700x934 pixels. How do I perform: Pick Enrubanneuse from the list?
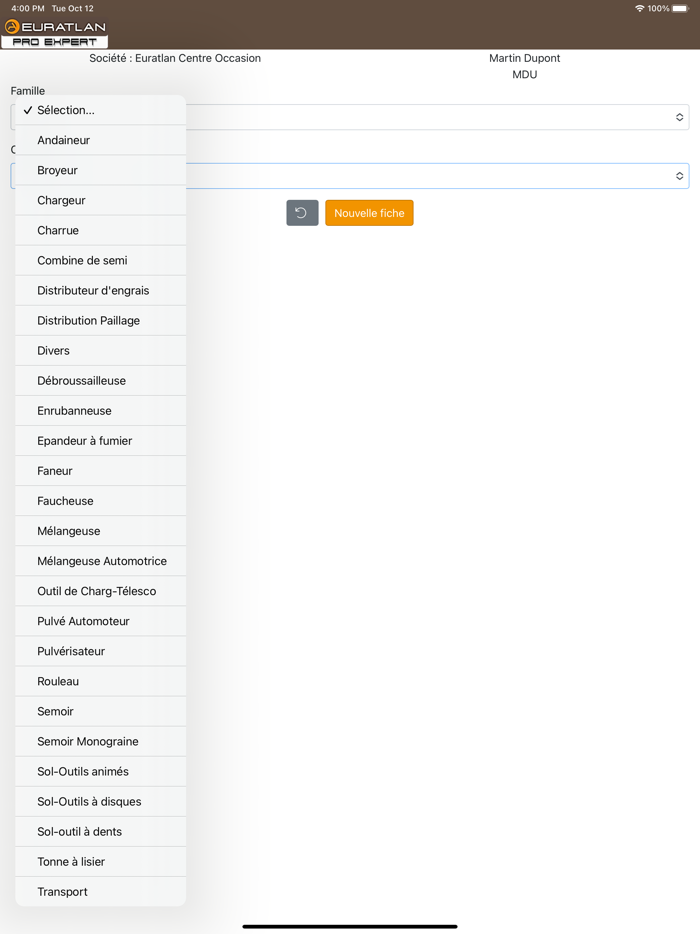pos(100,411)
